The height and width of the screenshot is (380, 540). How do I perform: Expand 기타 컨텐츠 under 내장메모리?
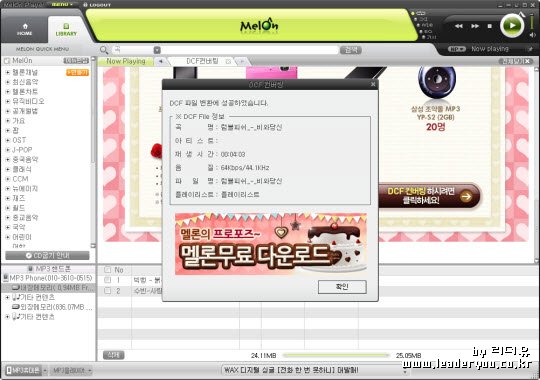8,297
